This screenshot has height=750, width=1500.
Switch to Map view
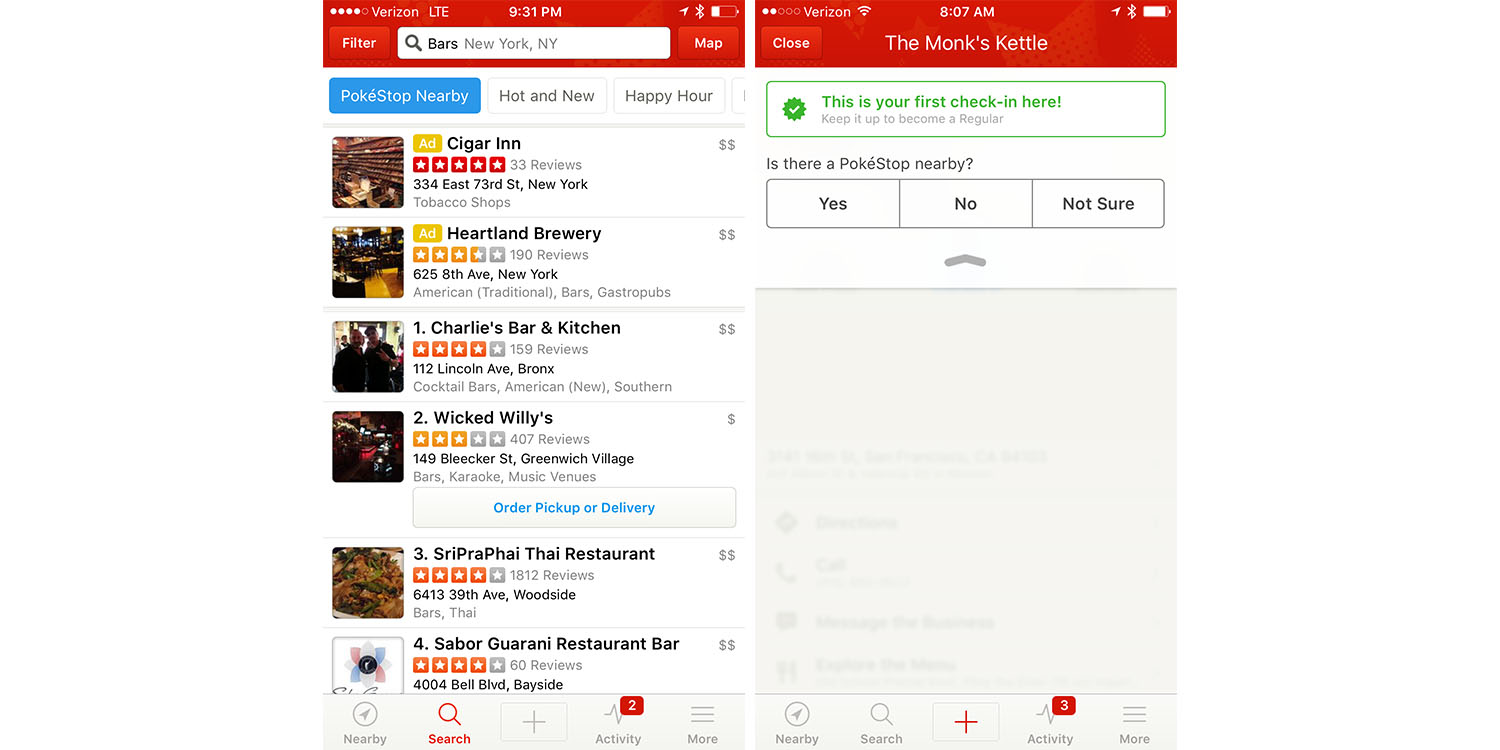(x=708, y=43)
